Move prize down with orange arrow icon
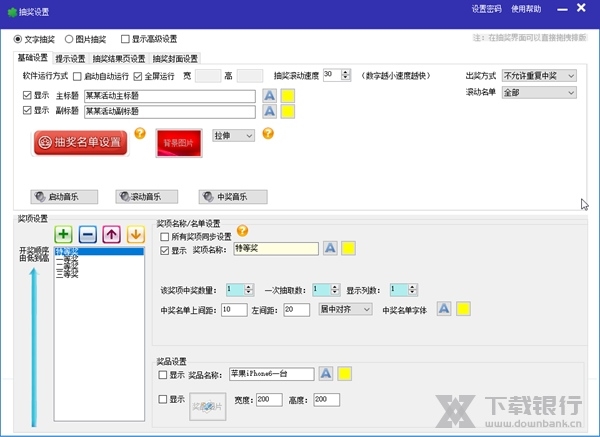 point(136,234)
